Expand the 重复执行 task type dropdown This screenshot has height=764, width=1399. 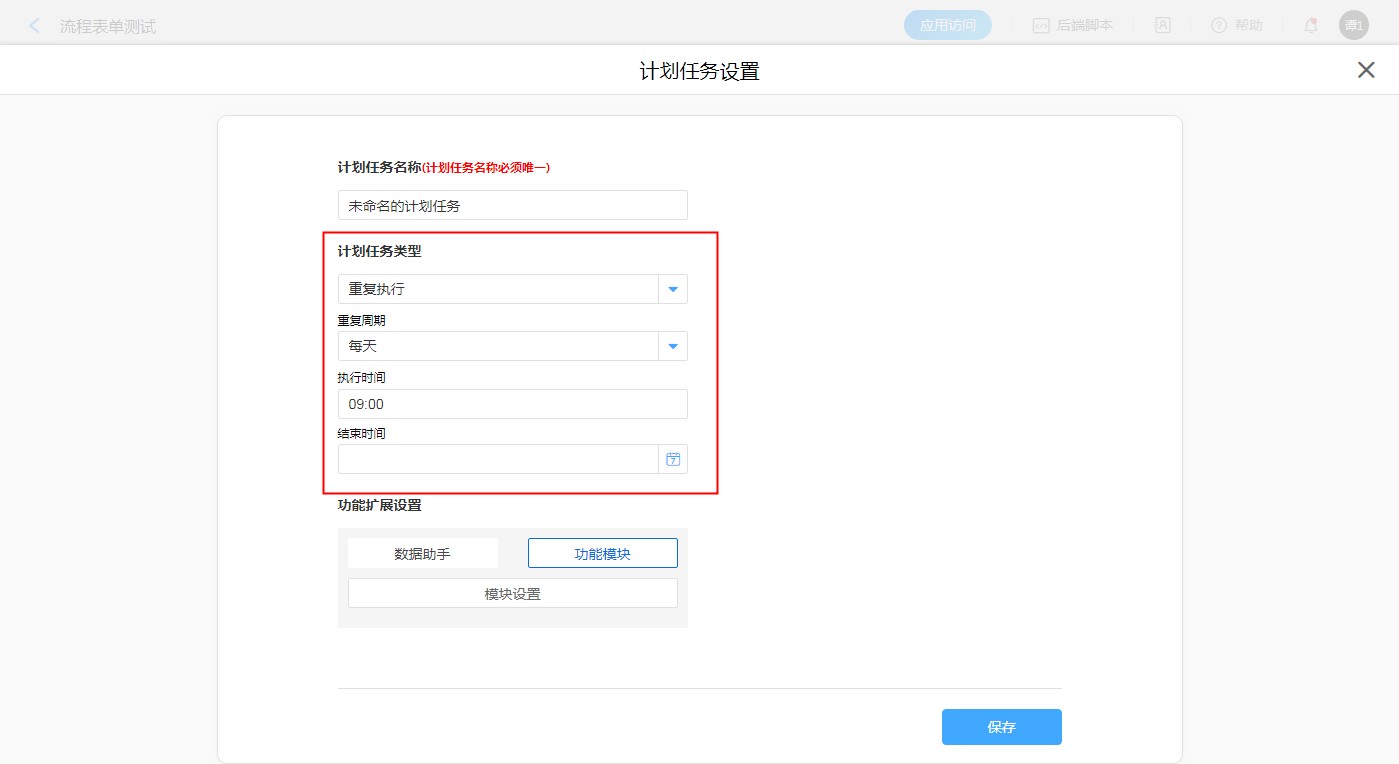click(673, 289)
